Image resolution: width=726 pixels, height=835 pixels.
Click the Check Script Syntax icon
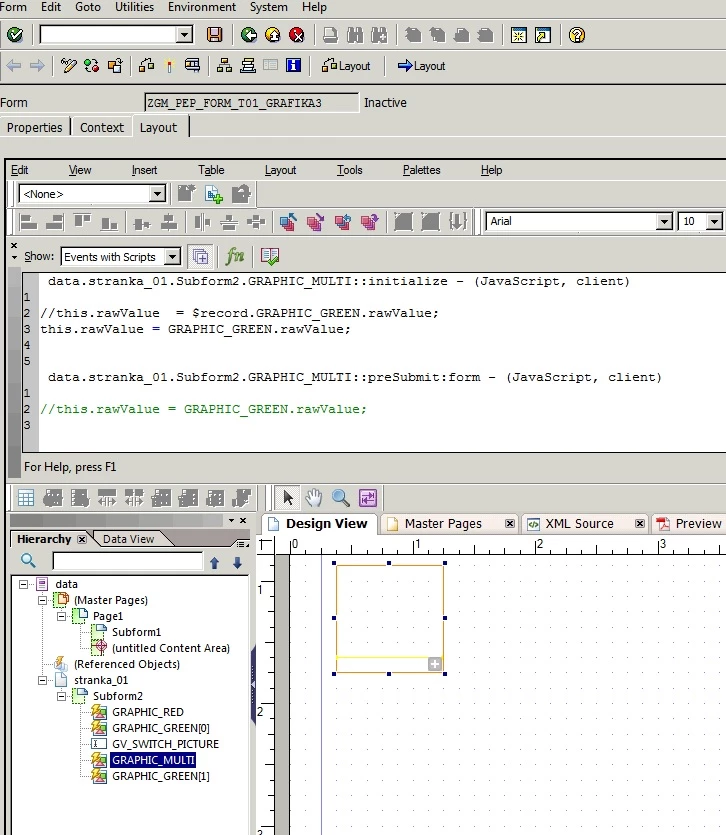[x=270, y=256]
